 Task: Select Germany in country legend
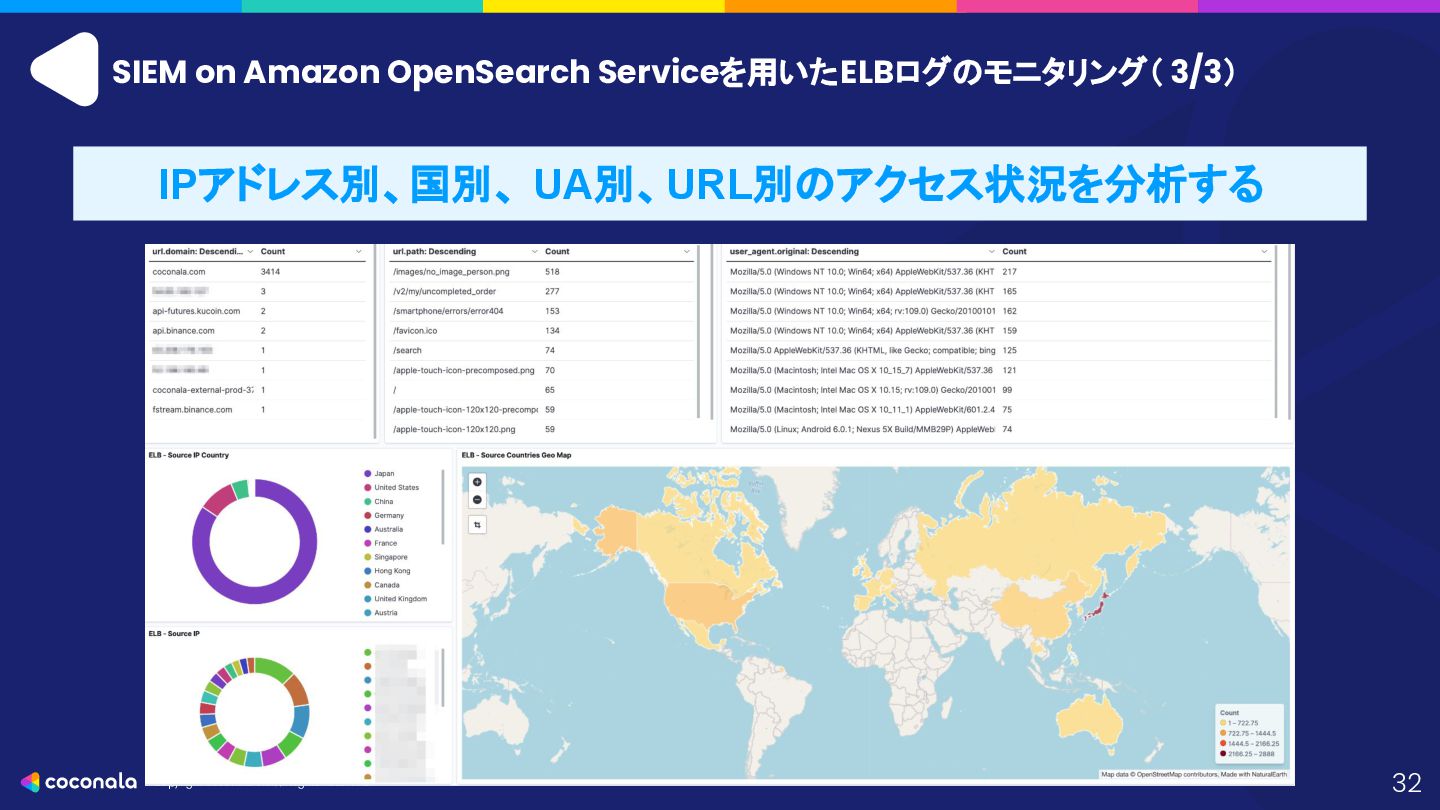point(389,515)
